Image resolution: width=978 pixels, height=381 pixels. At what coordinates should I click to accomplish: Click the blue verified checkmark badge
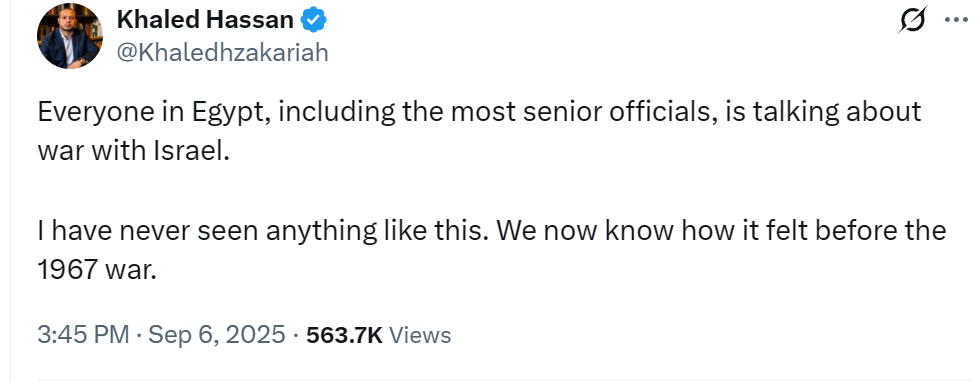(314, 21)
